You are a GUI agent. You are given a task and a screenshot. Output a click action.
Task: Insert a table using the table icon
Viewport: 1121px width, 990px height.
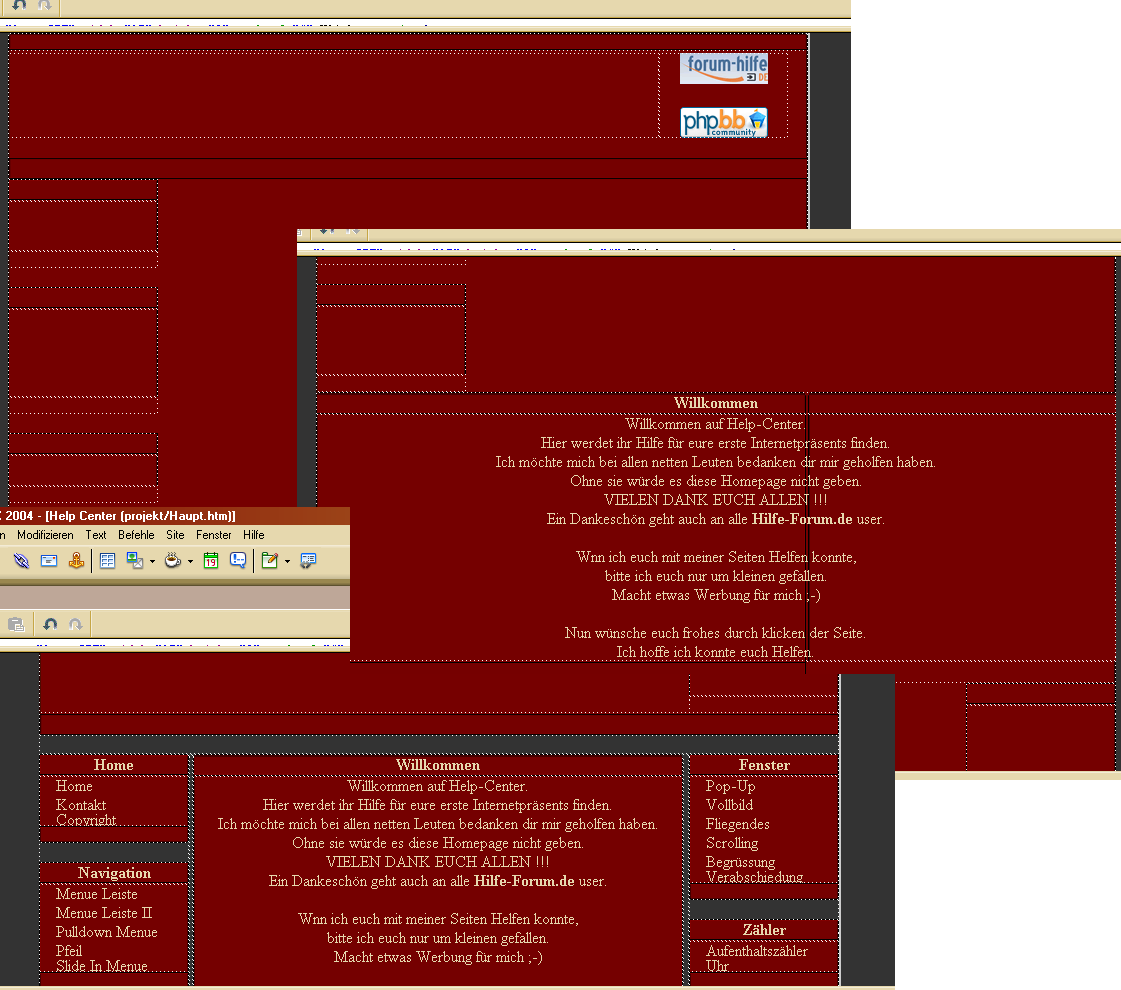click(107, 561)
